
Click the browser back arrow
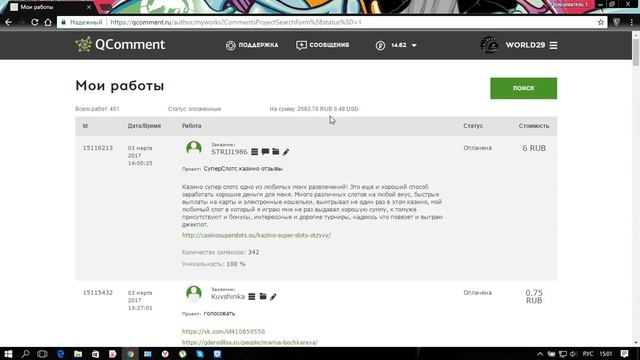tap(9, 22)
